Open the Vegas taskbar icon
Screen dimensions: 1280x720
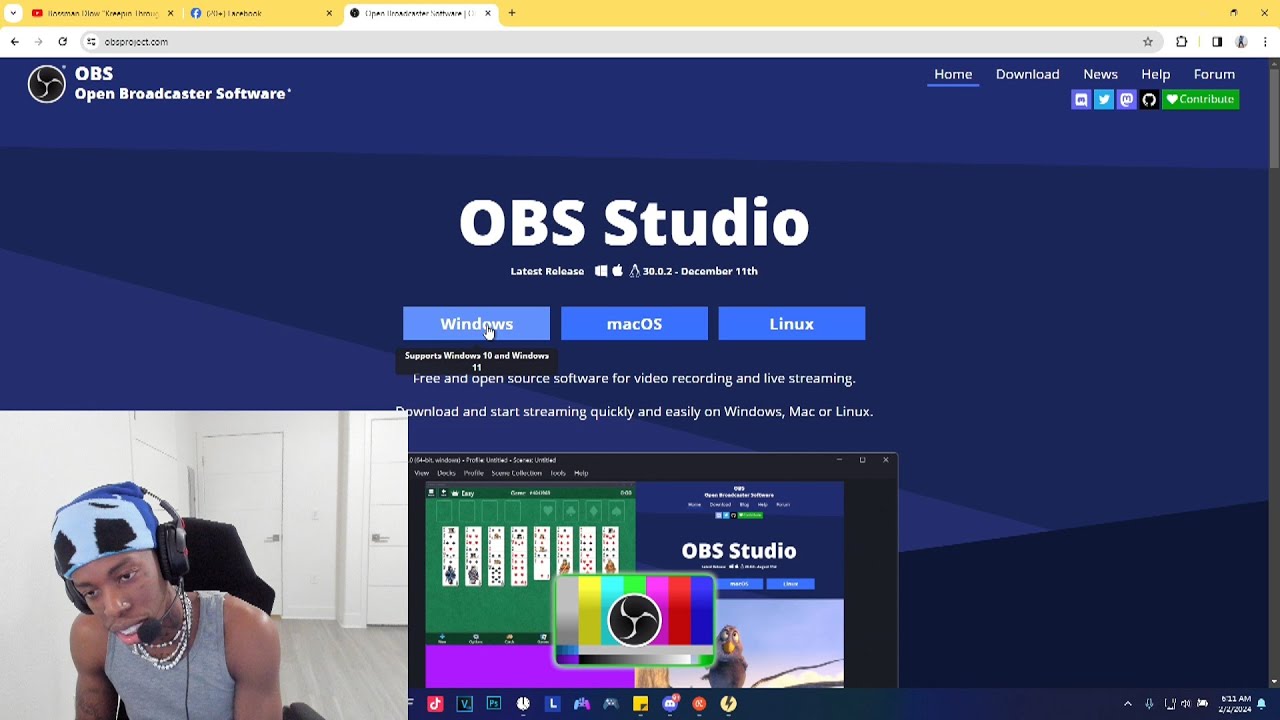pyautogui.click(x=464, y=704)
